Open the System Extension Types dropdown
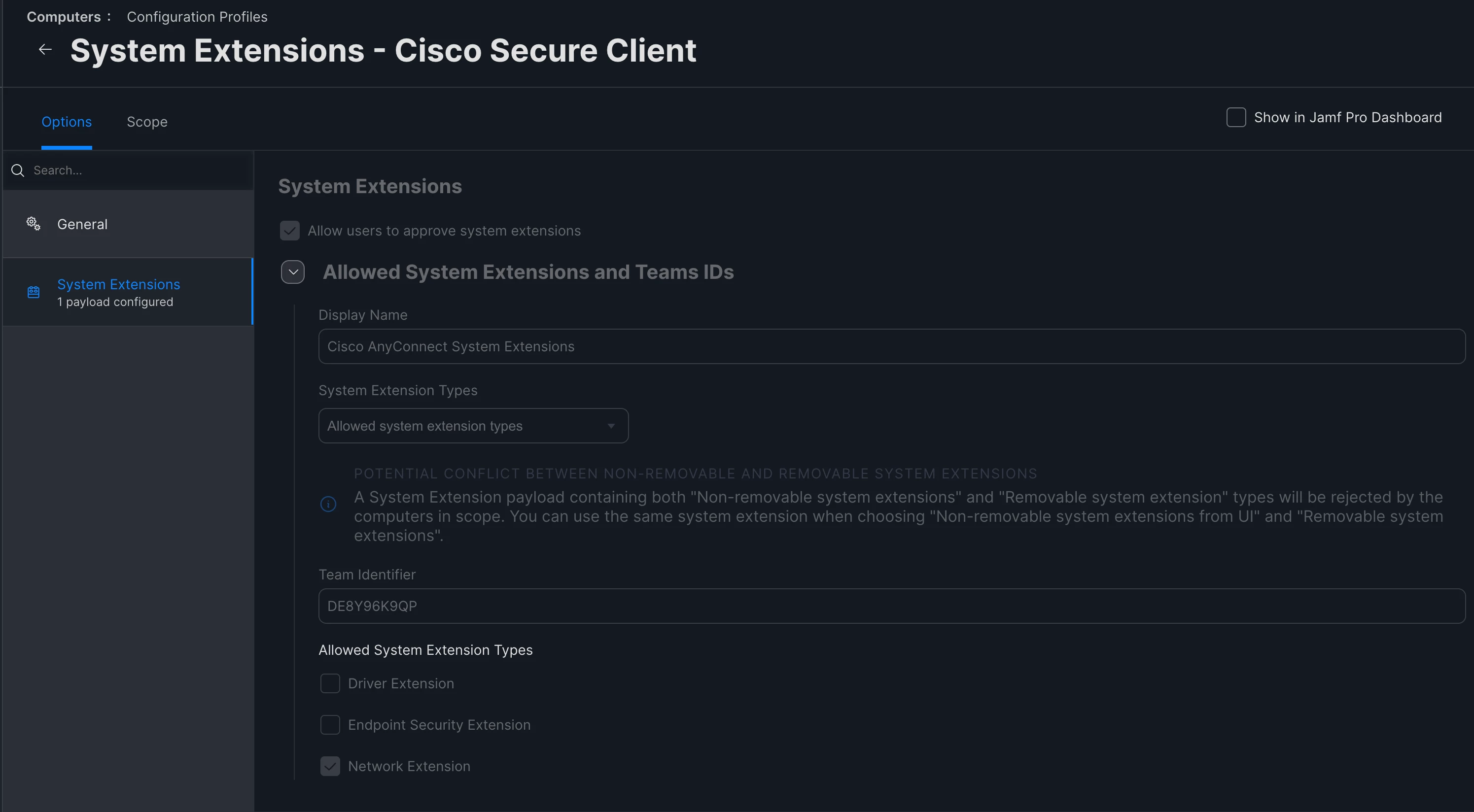 click(473, 425)
